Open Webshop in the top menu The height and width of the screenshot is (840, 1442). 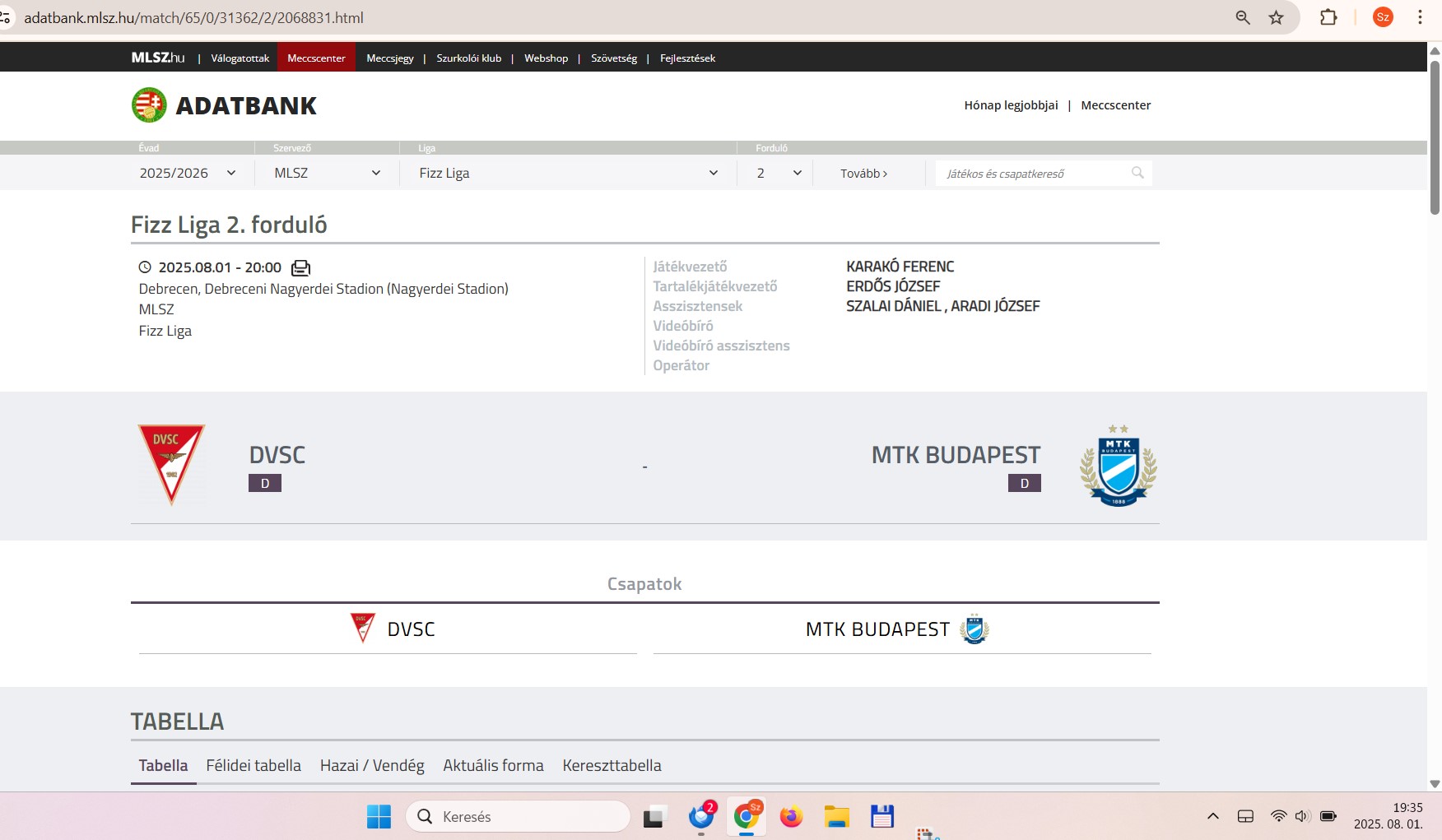pyautogui.click(x=546, y=58)
